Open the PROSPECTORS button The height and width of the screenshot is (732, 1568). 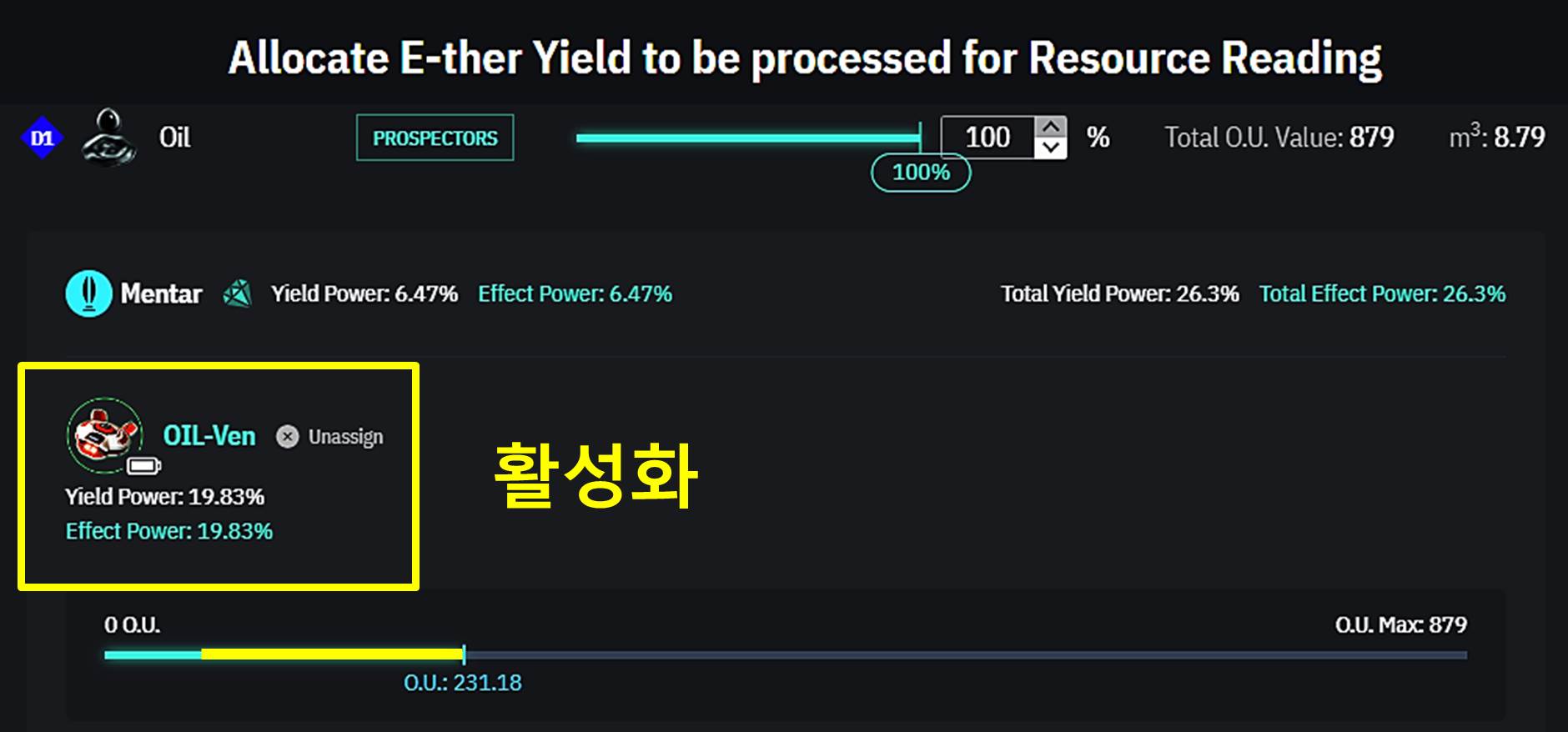(x=435, y=138)
